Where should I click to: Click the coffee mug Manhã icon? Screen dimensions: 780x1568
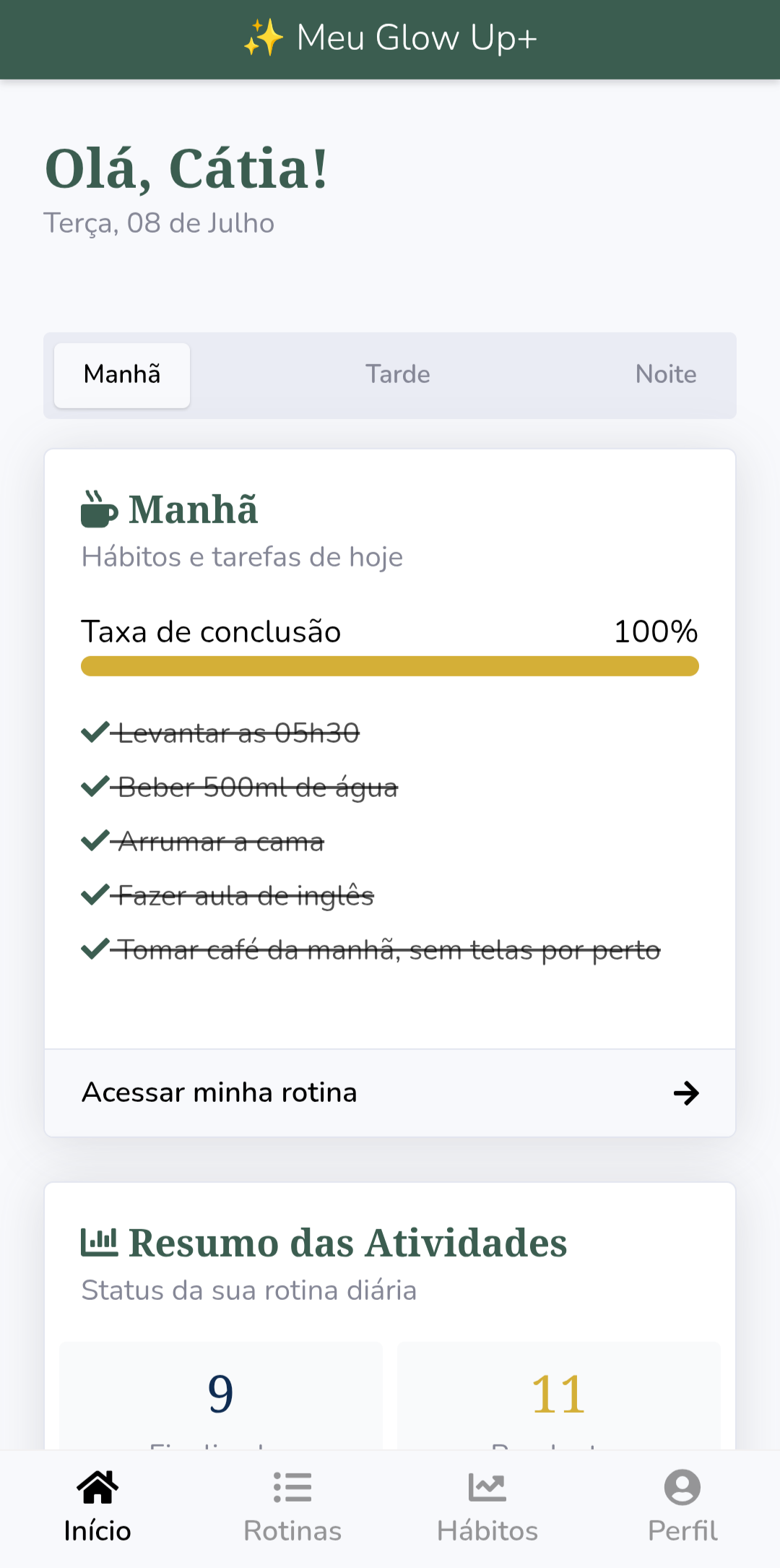tap(99, 509)
